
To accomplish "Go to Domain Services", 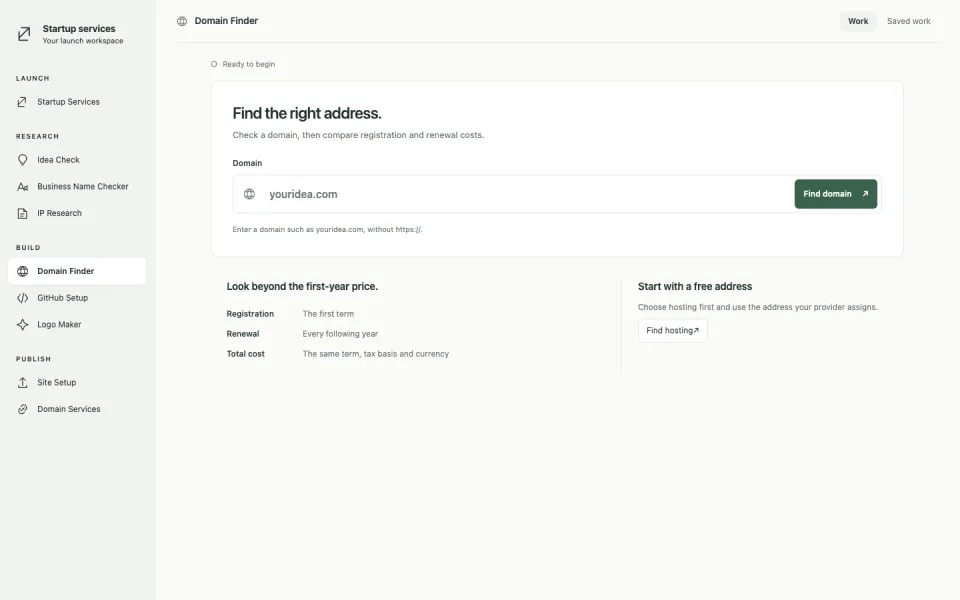I will 77,410.
